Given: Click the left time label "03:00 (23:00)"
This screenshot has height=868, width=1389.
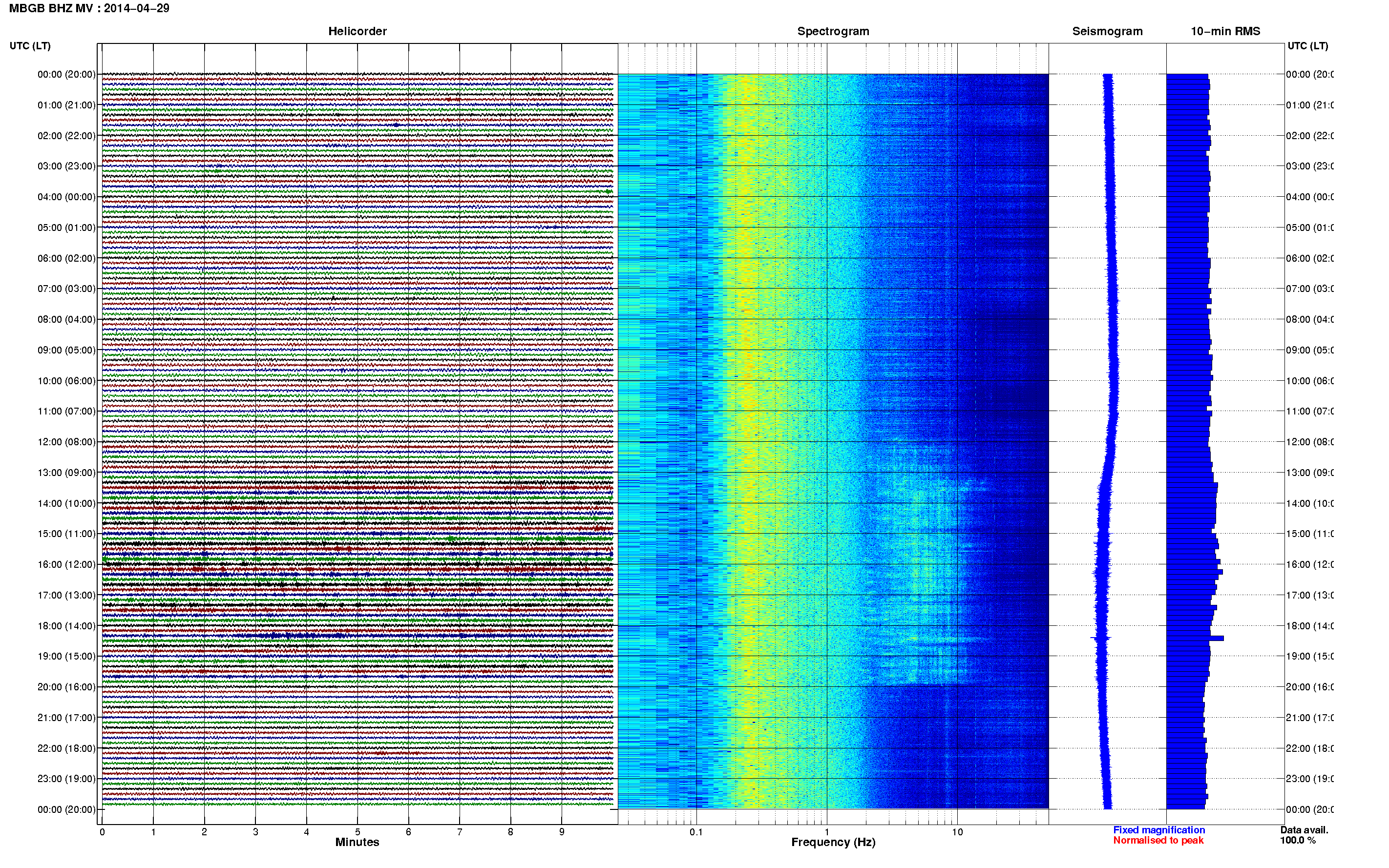Looking at the screenshot, I should pyautogui.click(x=66, y=166).
